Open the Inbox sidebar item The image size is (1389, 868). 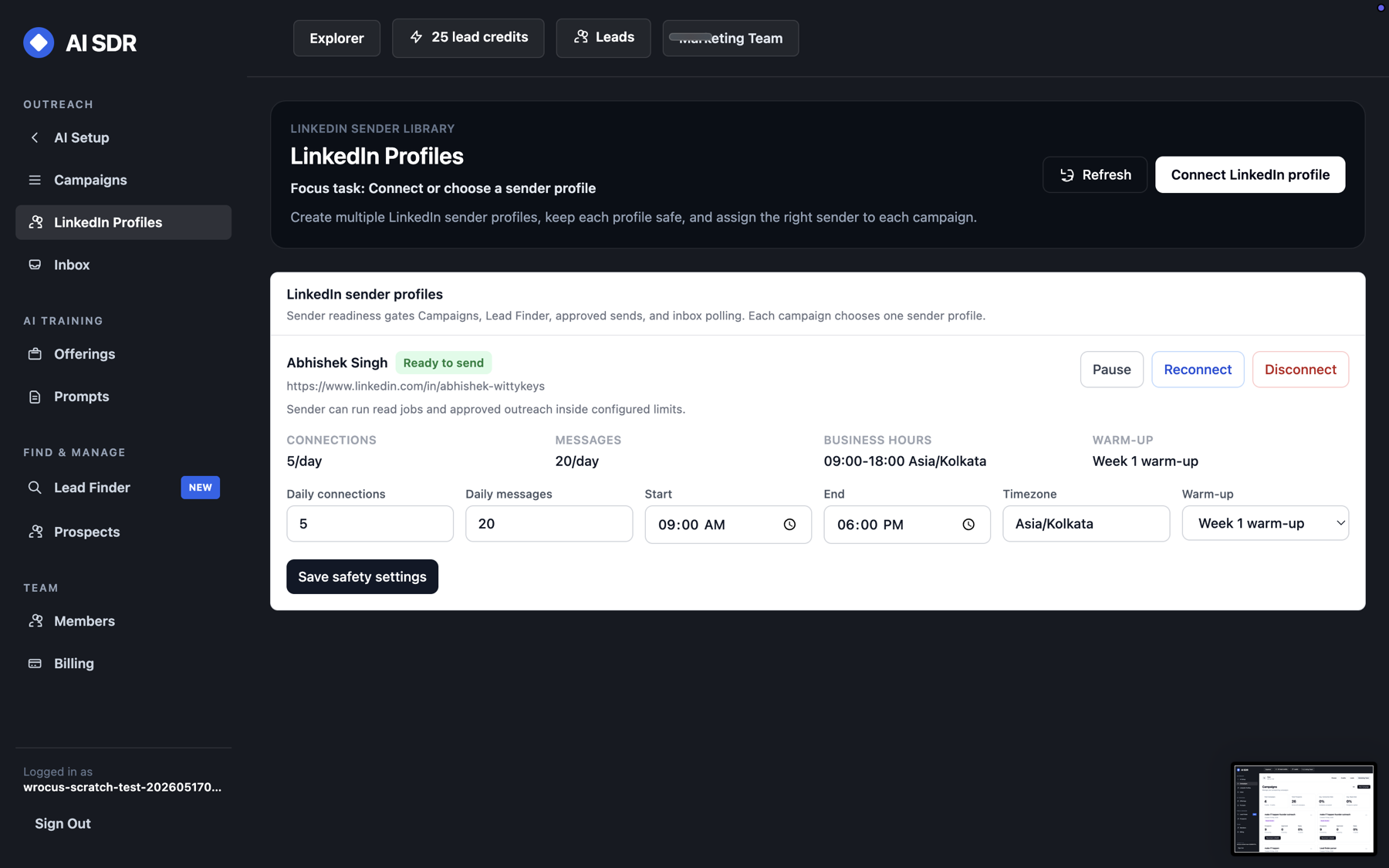coord(123,265)
